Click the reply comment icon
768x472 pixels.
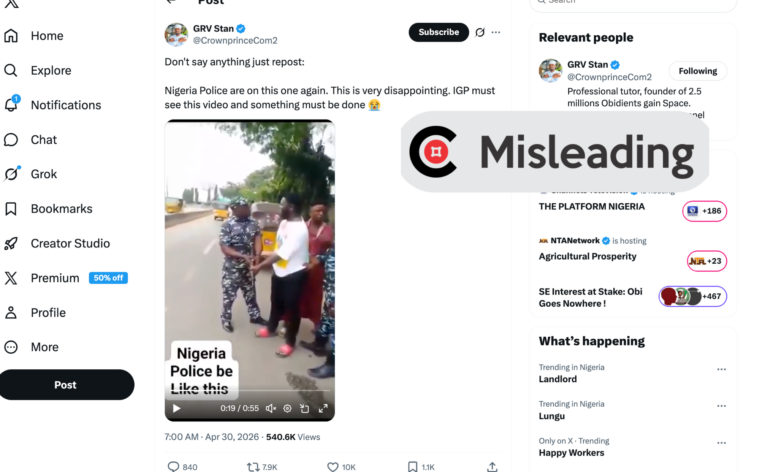pos(173,467)
